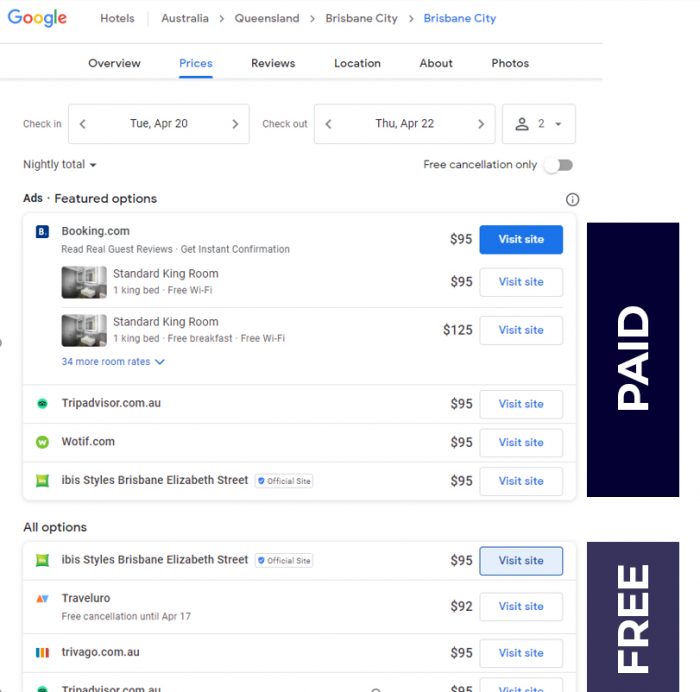Click the ibis Styles logo under All options

click(42, 560)
